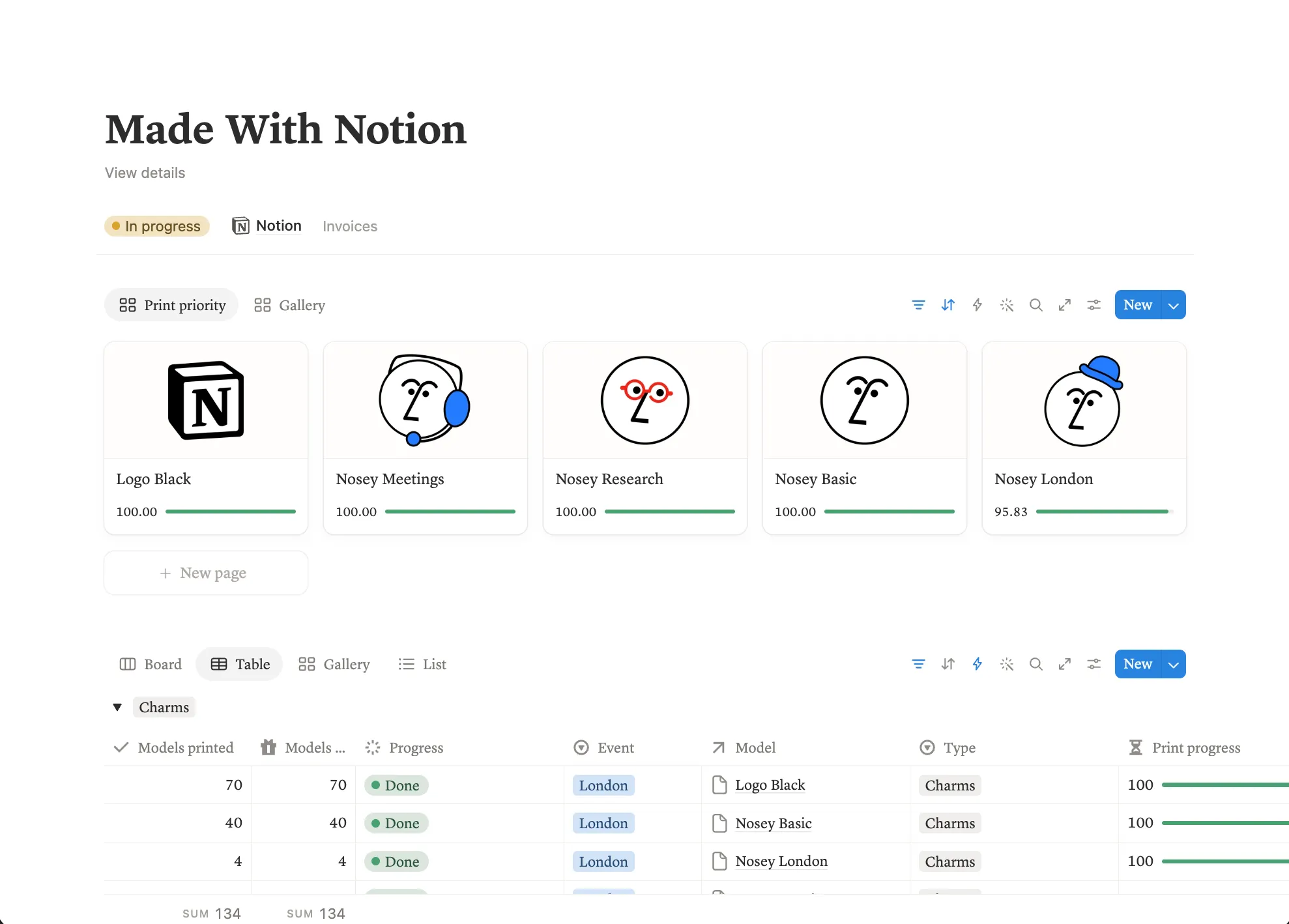Click Print progress bar in Logo Black row
Viewport: 1289px width, 924px height.
[x=1225, y=785]
